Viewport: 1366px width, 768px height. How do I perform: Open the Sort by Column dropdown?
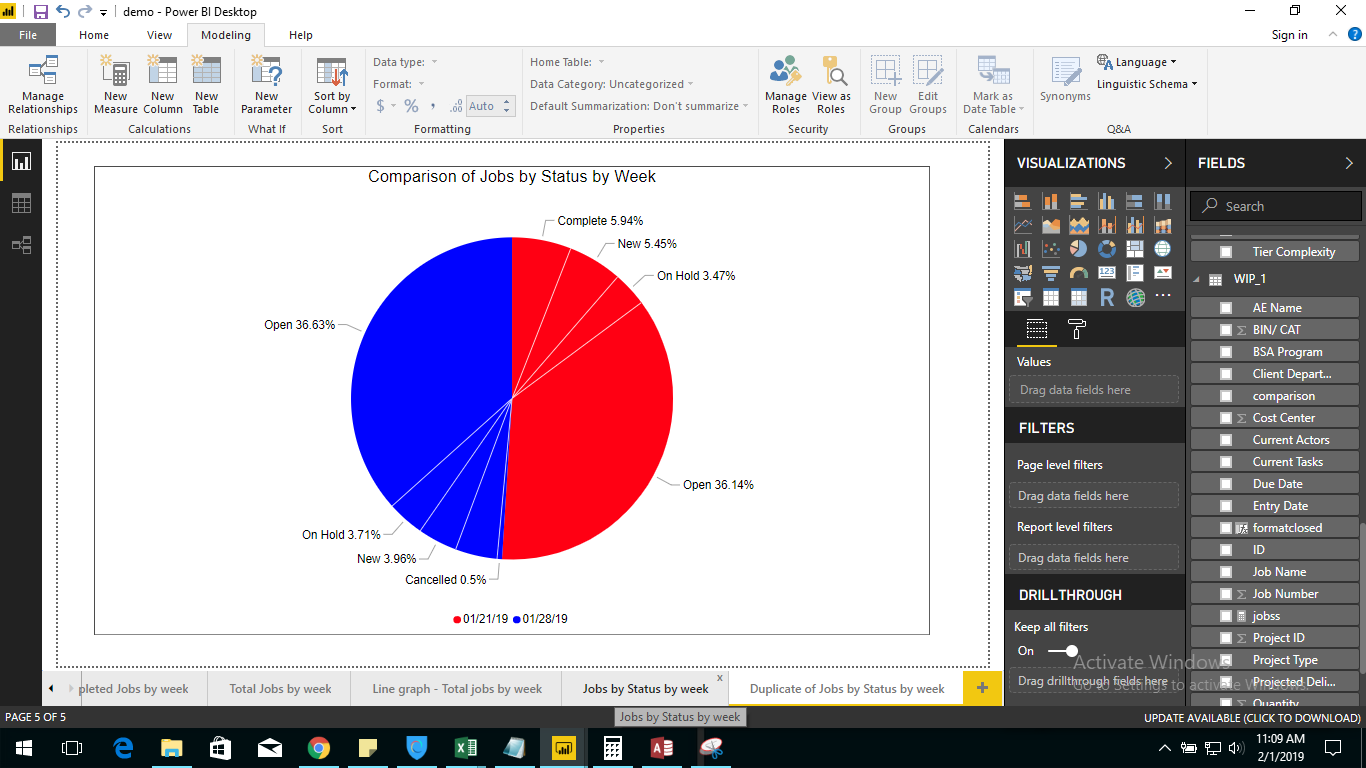[333, 86]
